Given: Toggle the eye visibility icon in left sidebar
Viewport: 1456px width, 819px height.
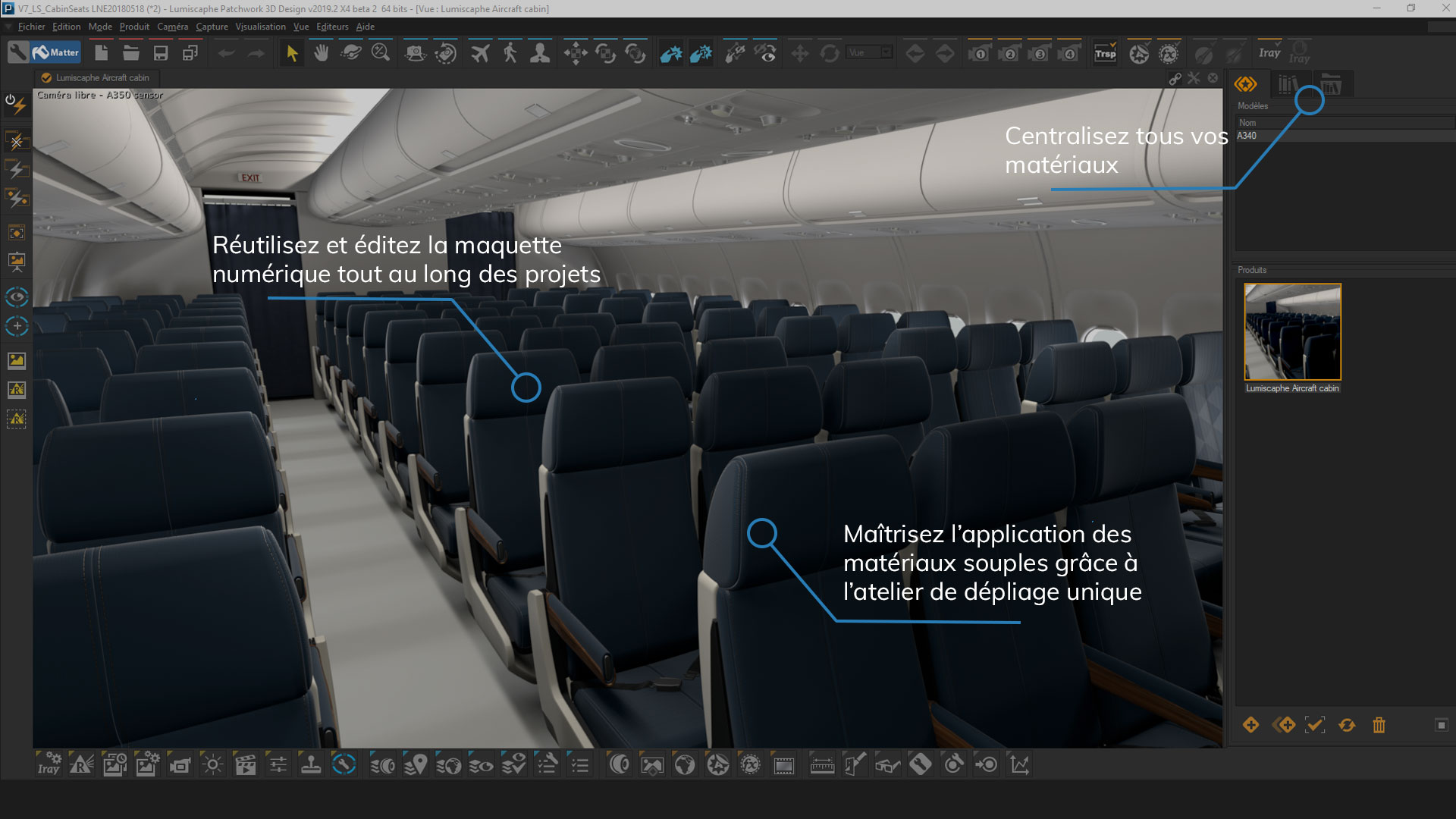Looking at the screenshot, I should tap(17, 297).
